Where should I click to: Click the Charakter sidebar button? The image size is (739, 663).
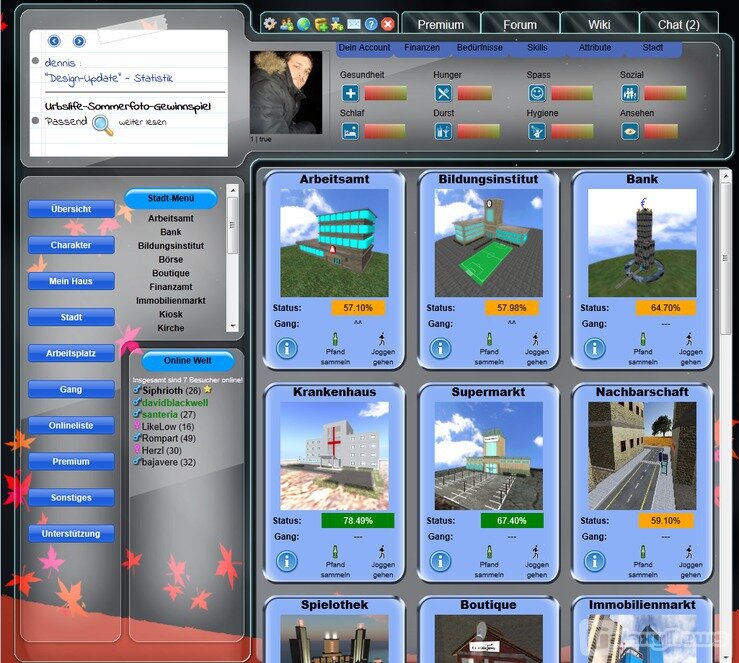[x=71, y=245]
